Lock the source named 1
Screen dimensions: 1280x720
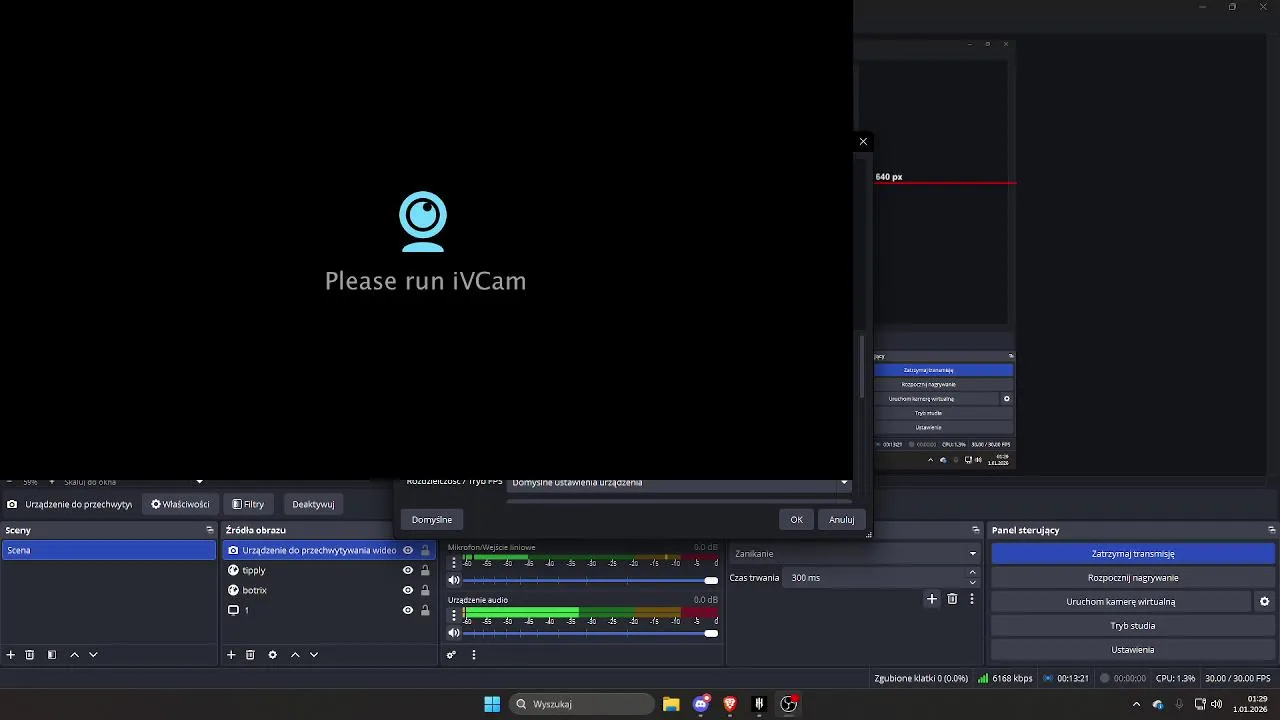[425, 610]
